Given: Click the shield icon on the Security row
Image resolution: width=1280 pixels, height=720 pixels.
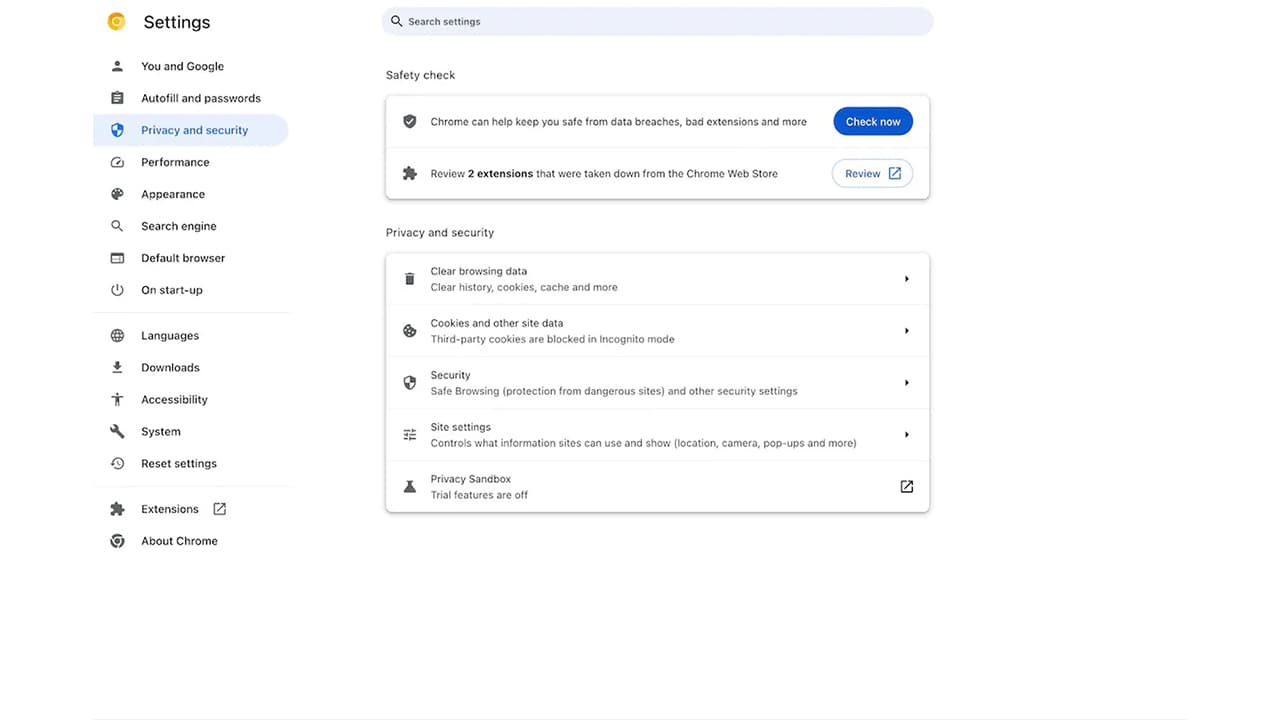Looking at the screenshot, I should (x=409, y=382).
